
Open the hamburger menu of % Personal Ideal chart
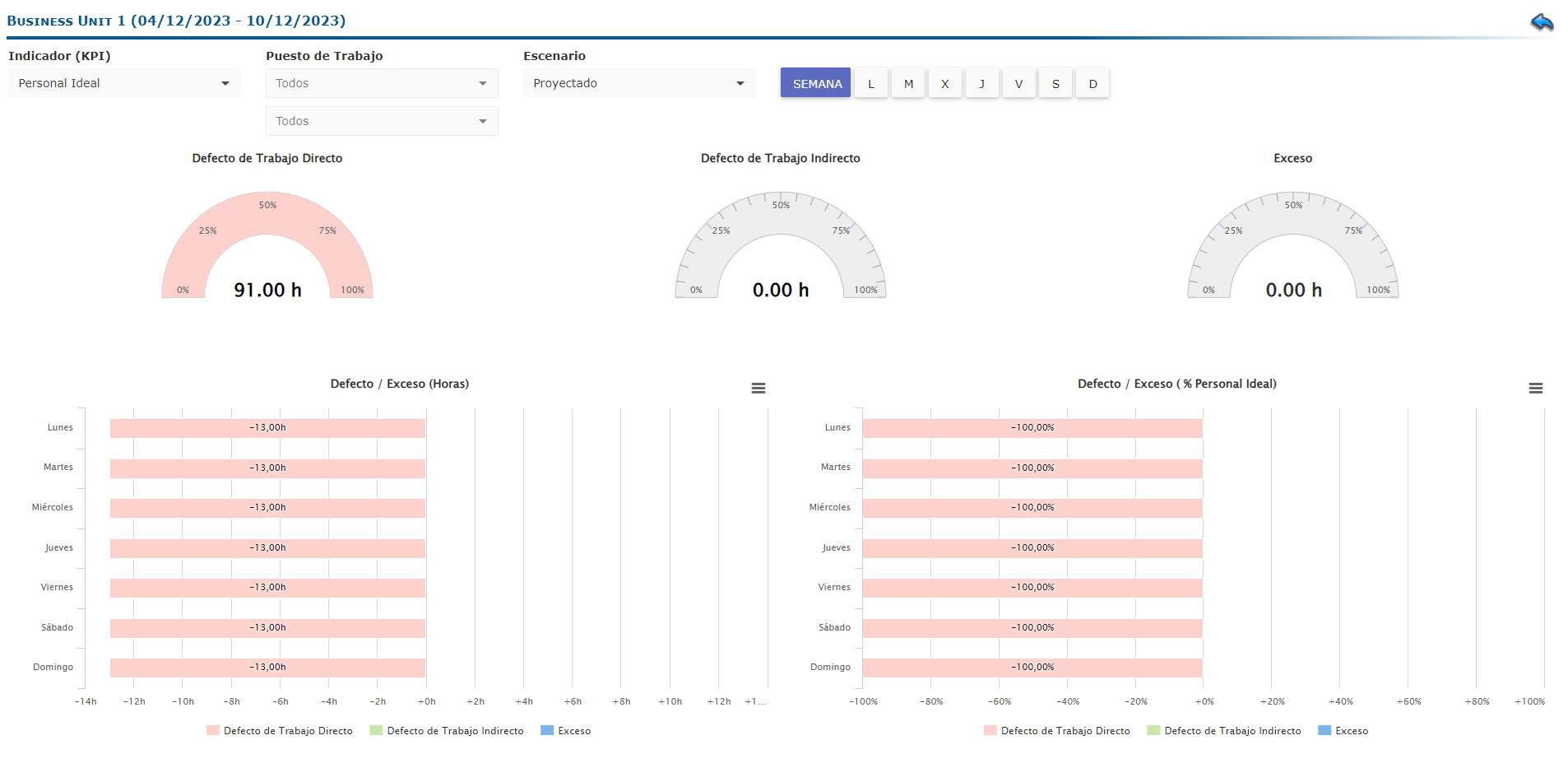click(1536, 388)
